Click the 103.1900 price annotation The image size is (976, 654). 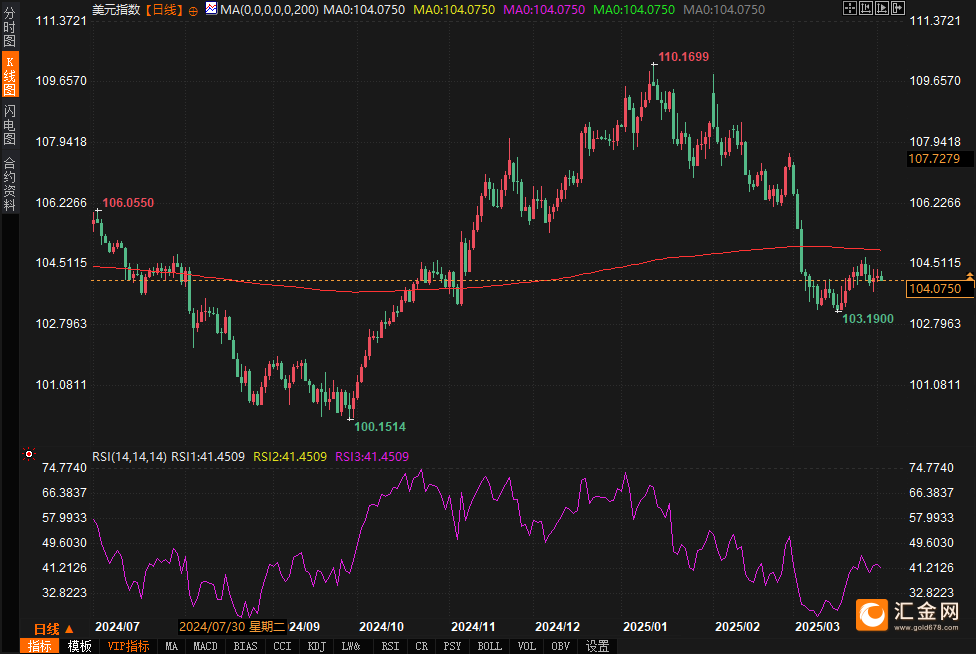coord(868,319)
